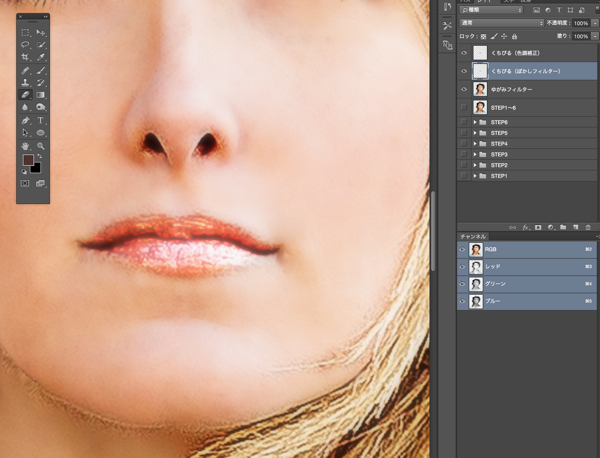Image resolution: width=600 pixels, height=458 pixels.
Task: Select the Dodge tool
Action: point(41,107)
